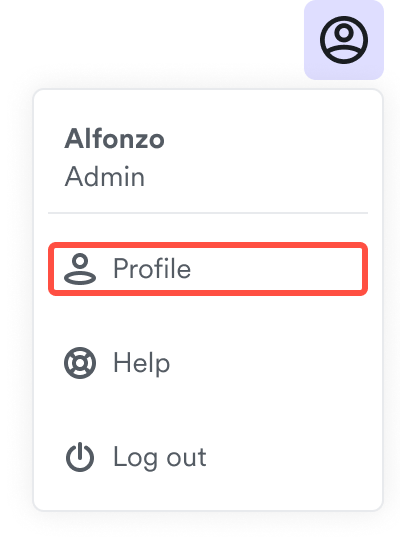Viewport: 400px width, 544px height.
Task: Select the red-outlined Profile row
Action: point(208,269)
